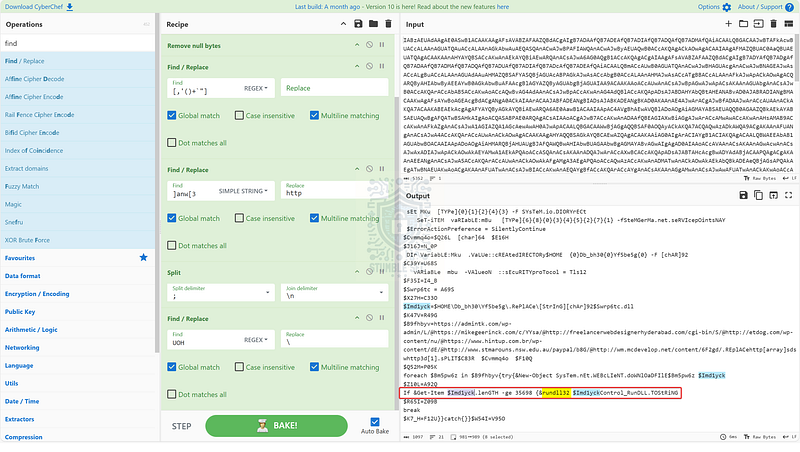The width and height of the screenshot is (800, 452).
Task: Expand the Arithmetic / Logic category
Action: pos(77,330)
